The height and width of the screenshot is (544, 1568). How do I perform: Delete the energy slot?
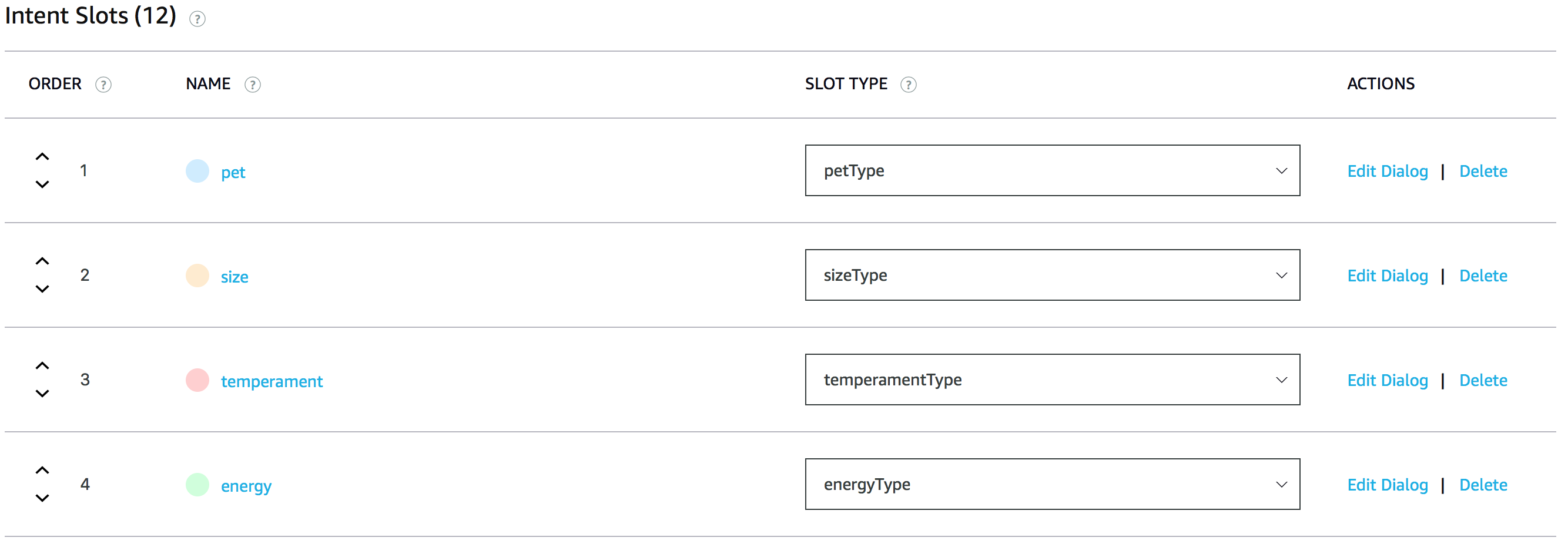(1483, 486)
